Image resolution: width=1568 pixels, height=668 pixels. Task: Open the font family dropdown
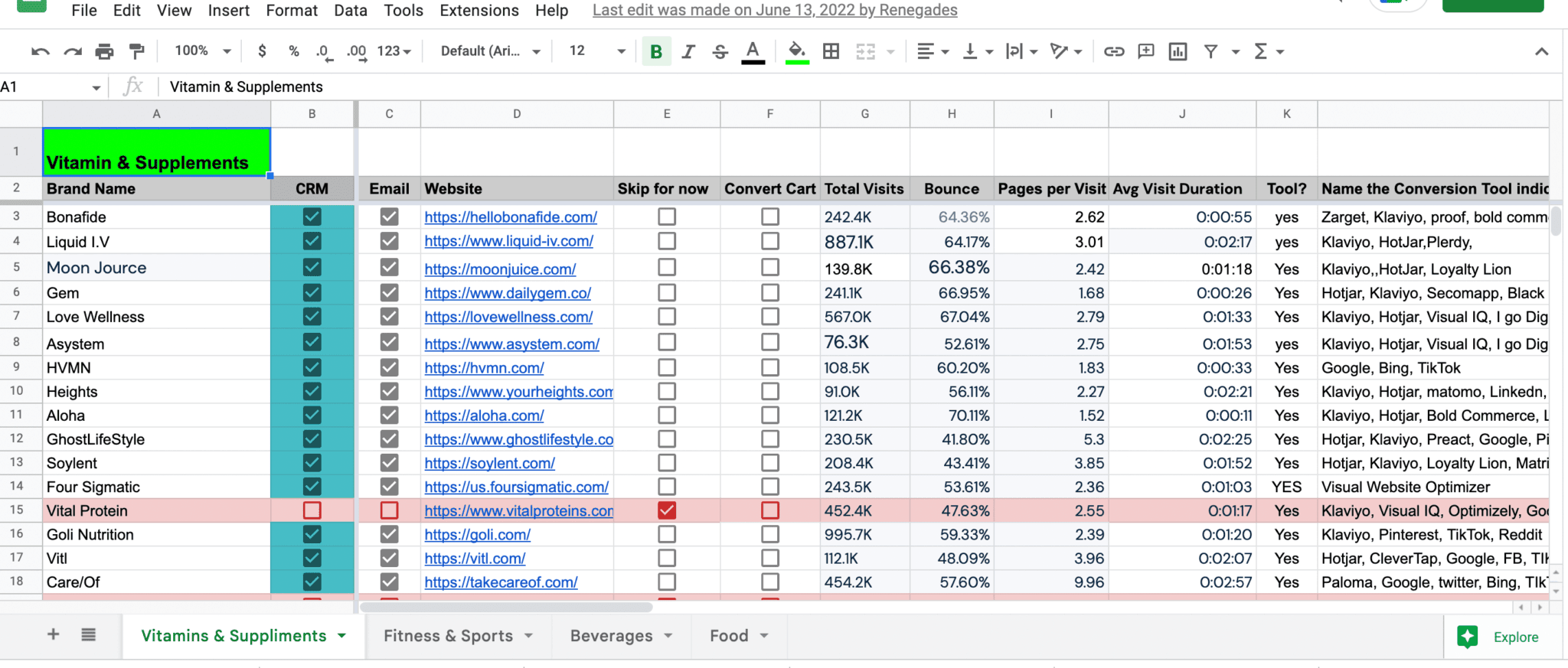490,51
